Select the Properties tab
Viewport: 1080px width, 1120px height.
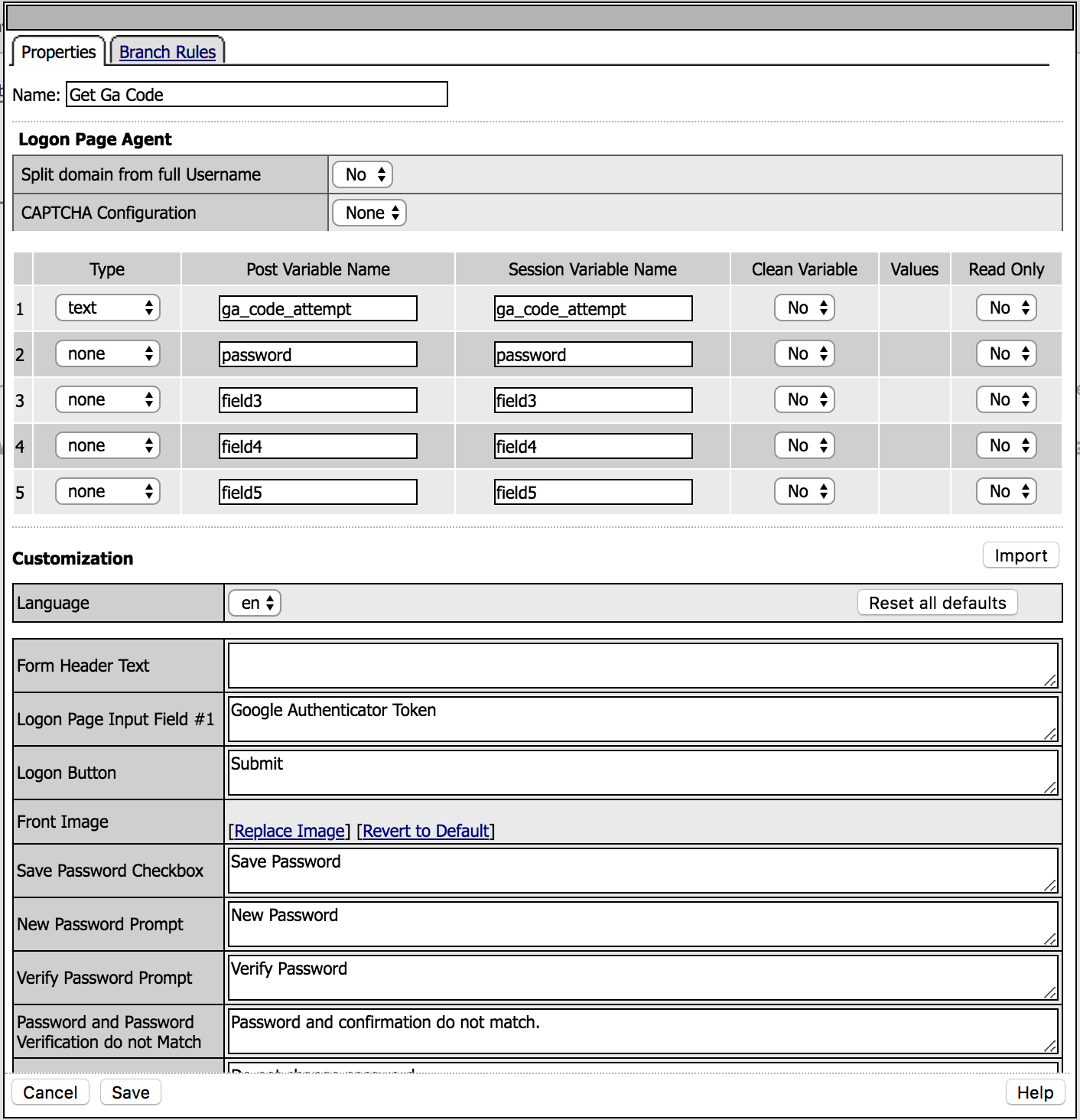(59, 52)
